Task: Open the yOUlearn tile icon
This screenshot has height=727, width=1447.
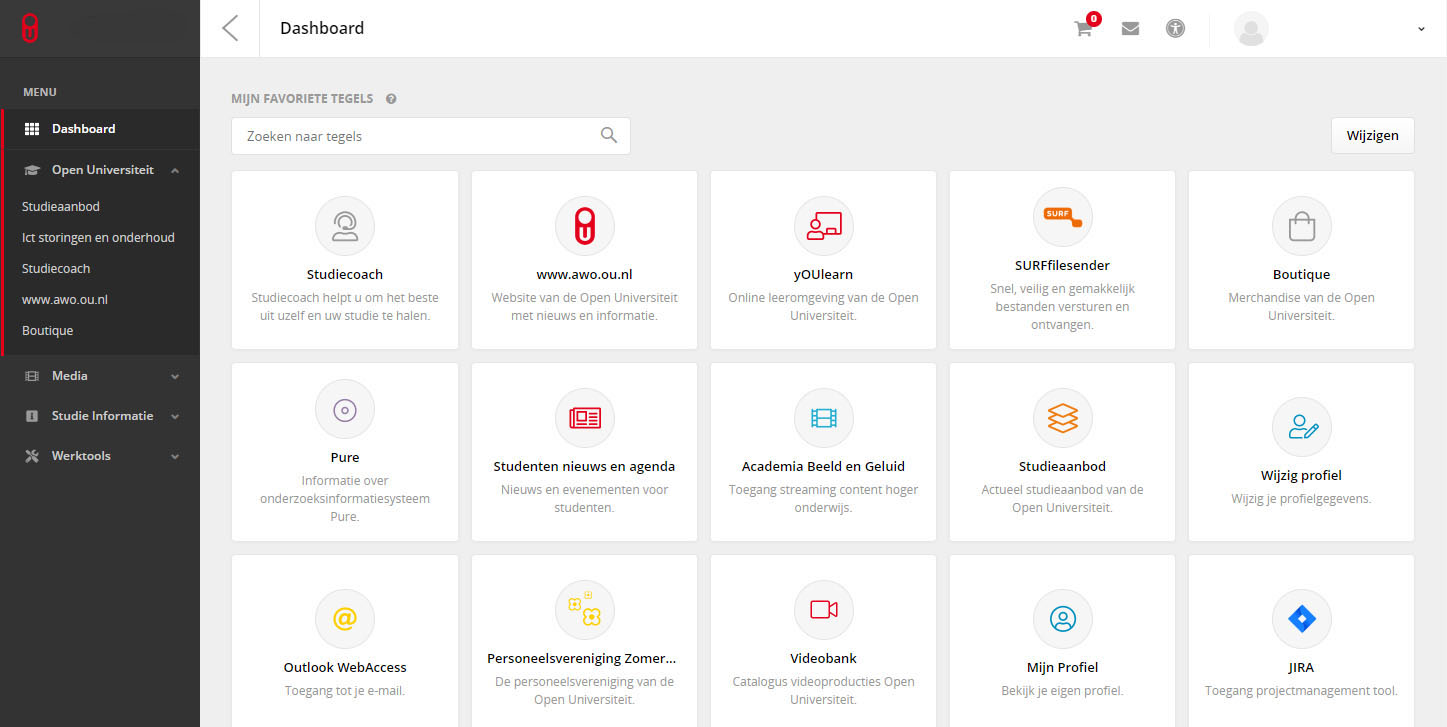Action: coord(823,225)
